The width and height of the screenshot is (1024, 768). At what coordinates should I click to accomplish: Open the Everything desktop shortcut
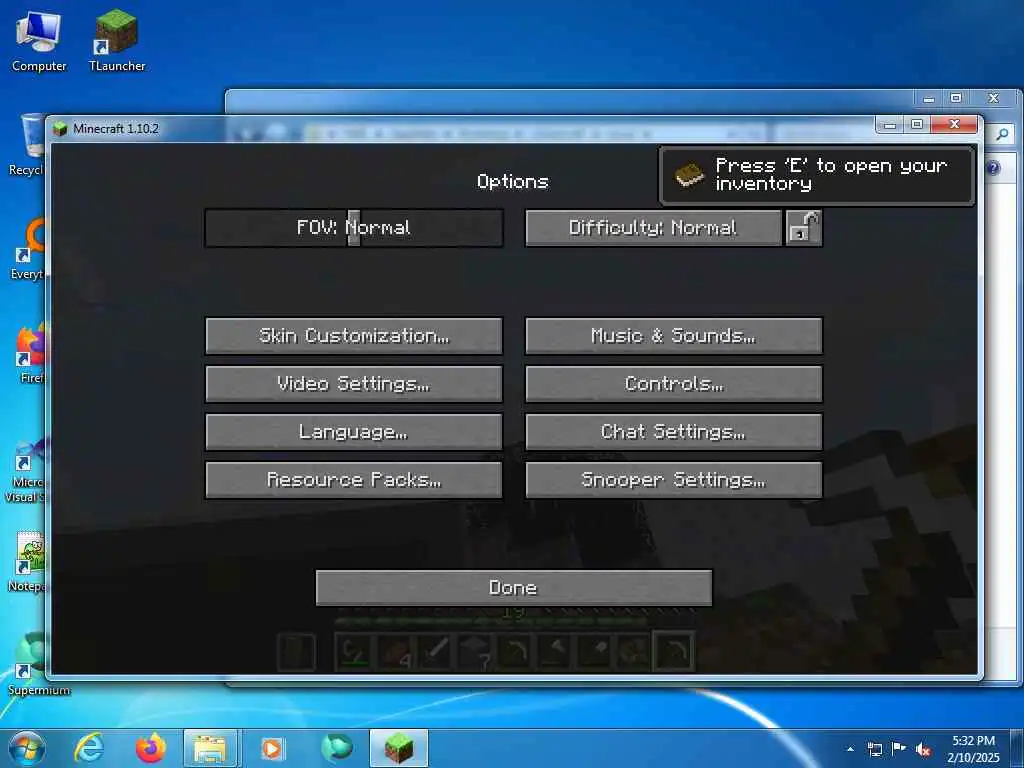(x=29, y=249)
